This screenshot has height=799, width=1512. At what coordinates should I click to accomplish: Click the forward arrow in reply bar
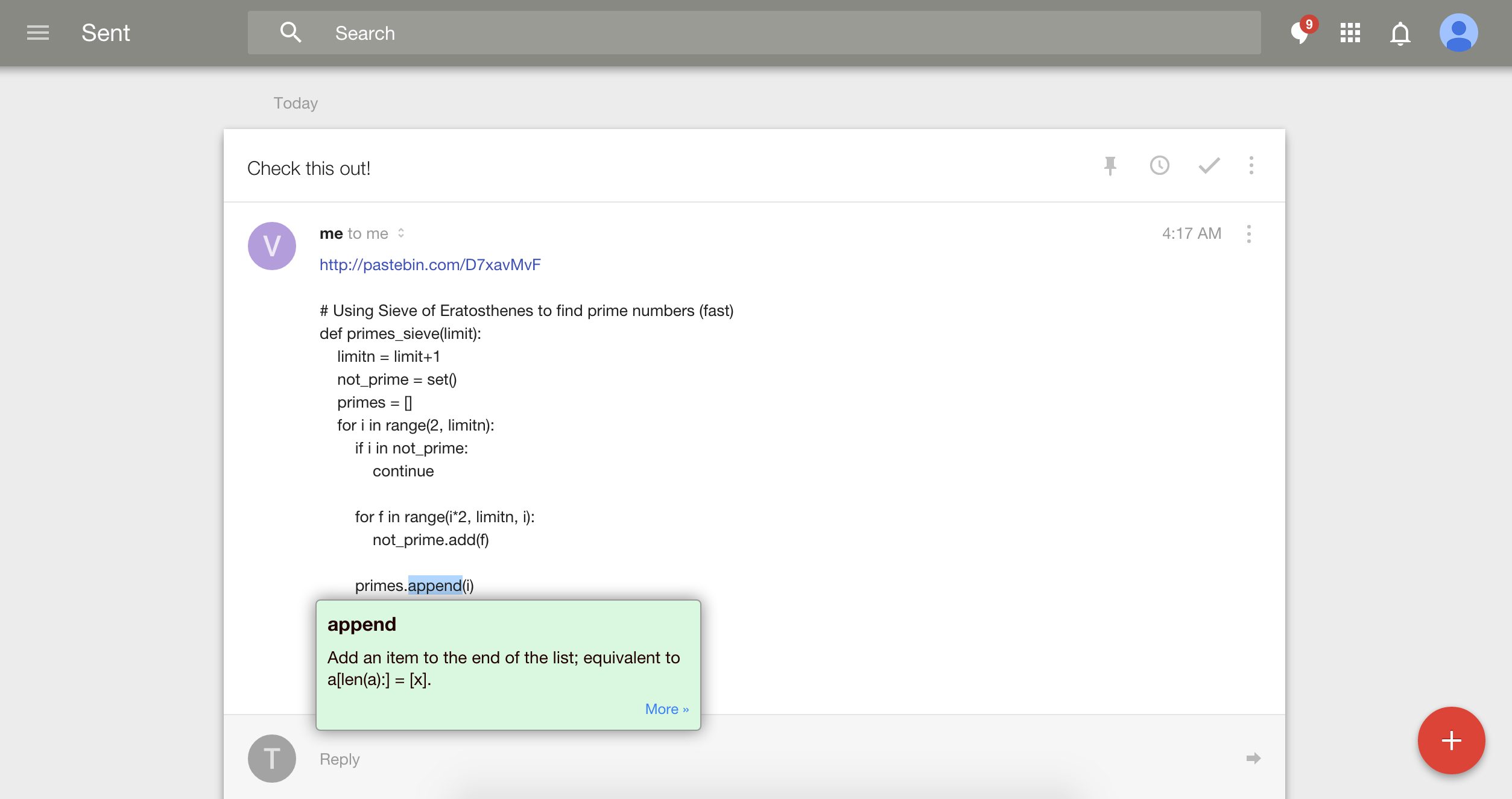1253,759
